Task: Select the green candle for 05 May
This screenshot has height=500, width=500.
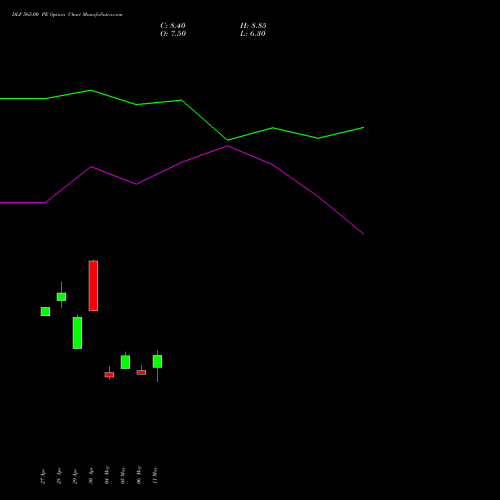Action: [x=125, y=362]
